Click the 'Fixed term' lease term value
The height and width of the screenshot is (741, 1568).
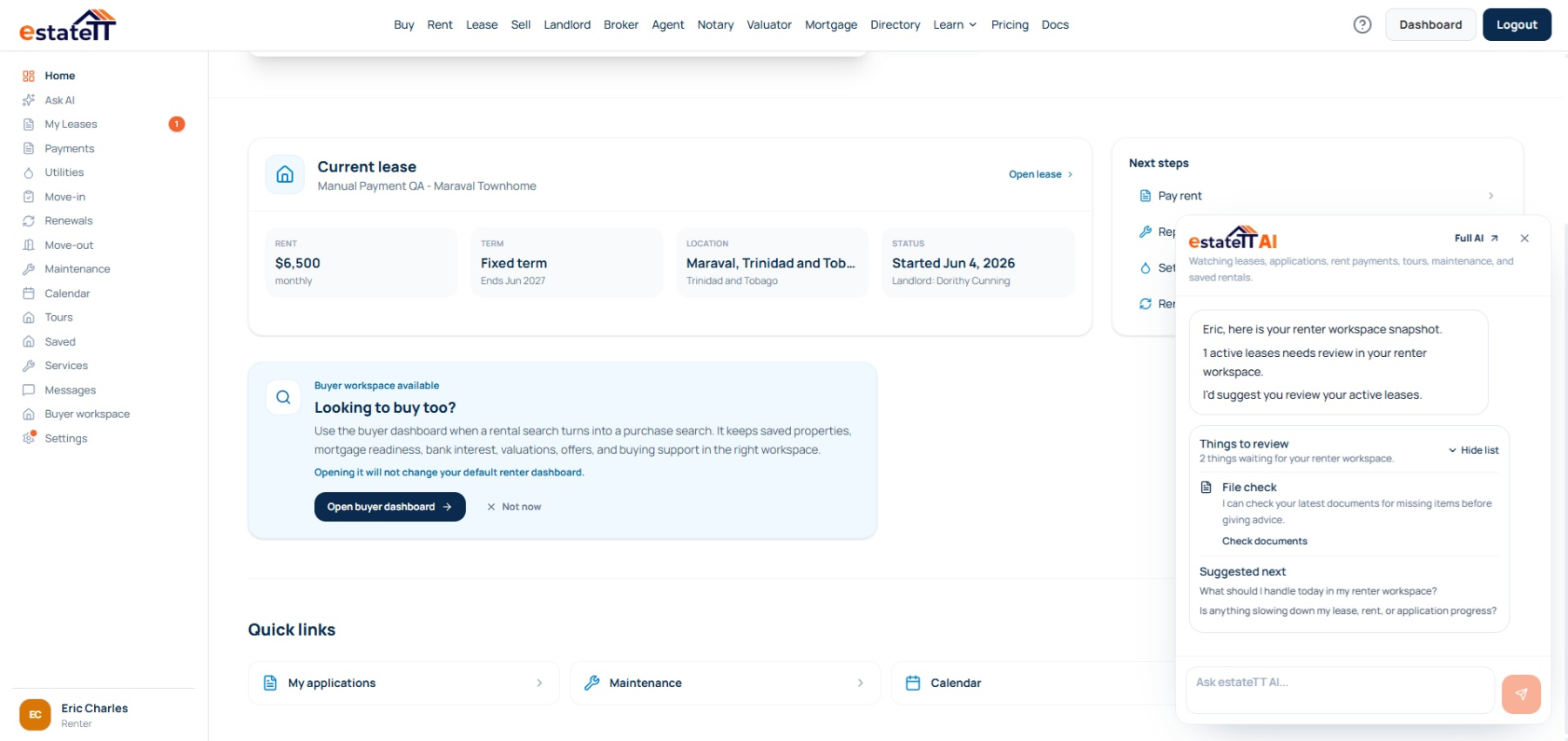(514, 263)
